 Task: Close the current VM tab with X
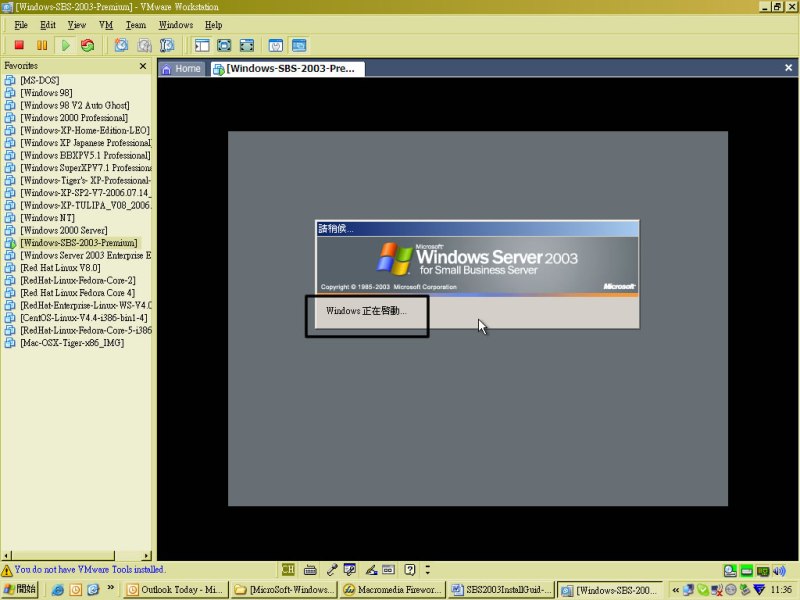(x=788, y=68)
